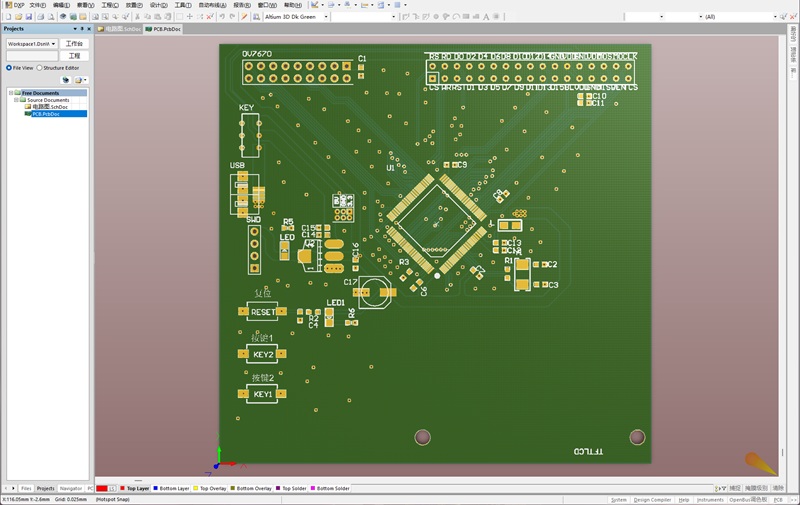Switch to the SchDoc schematic tab

[119, 29]
